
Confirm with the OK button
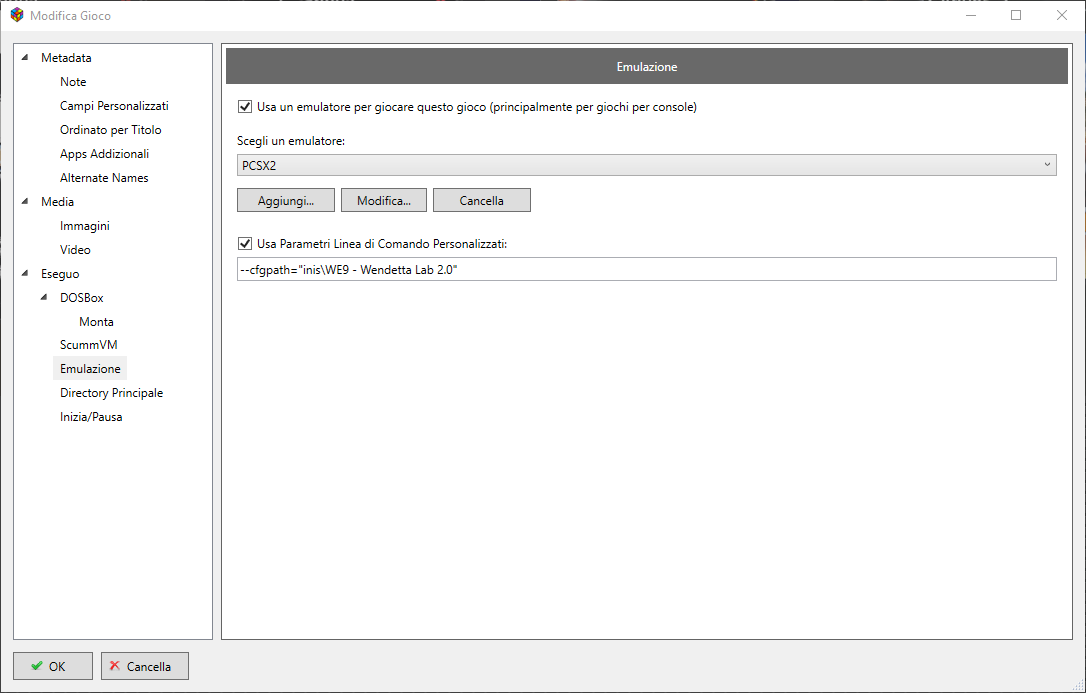53,666
